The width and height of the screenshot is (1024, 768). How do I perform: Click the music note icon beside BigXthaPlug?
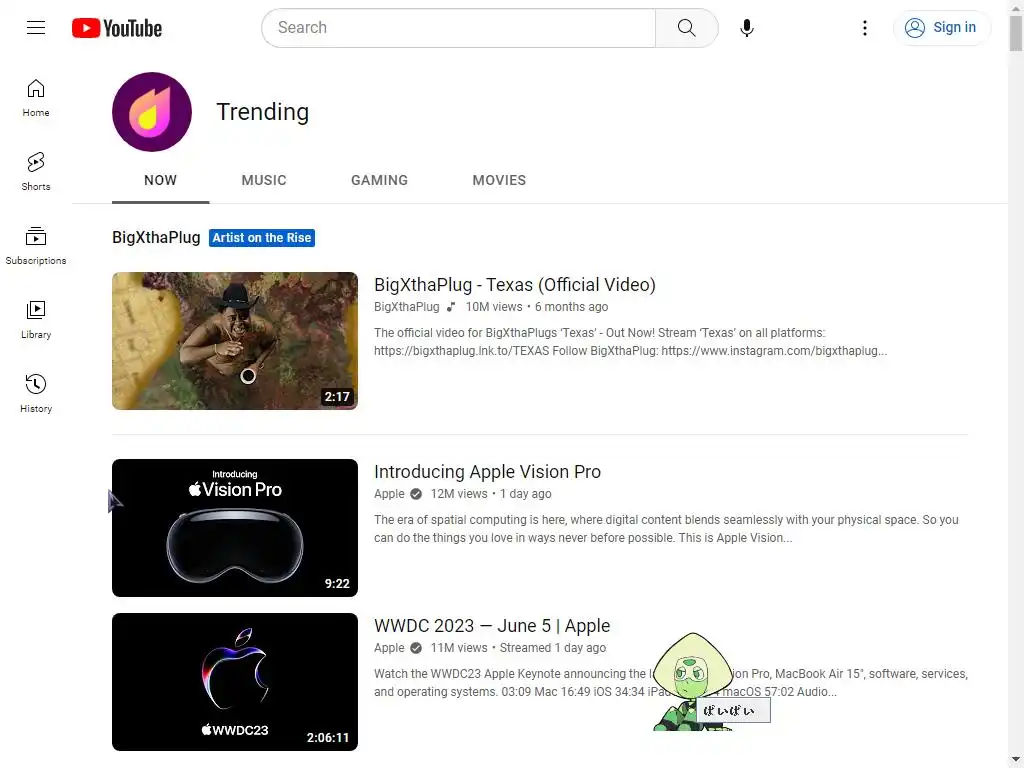tap(451, 307)
